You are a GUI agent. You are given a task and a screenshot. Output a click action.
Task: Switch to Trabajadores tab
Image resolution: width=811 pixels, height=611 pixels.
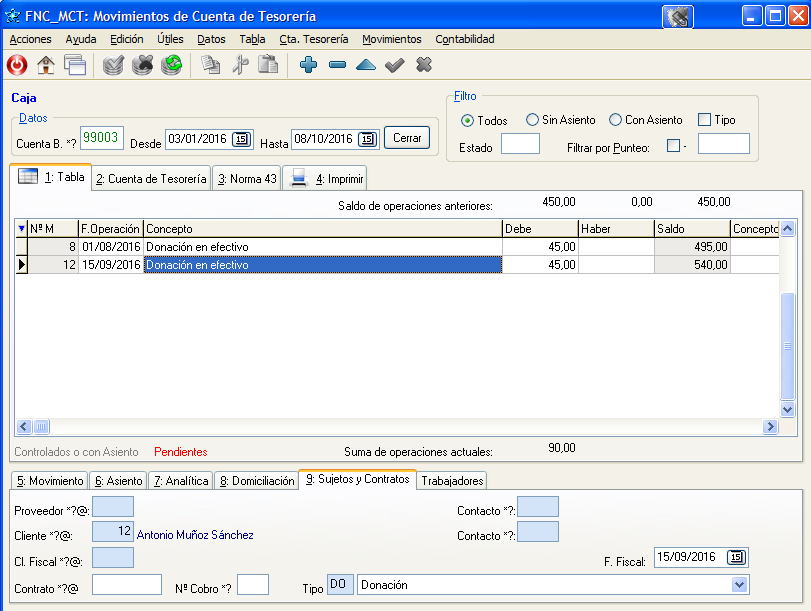point(452,481)
